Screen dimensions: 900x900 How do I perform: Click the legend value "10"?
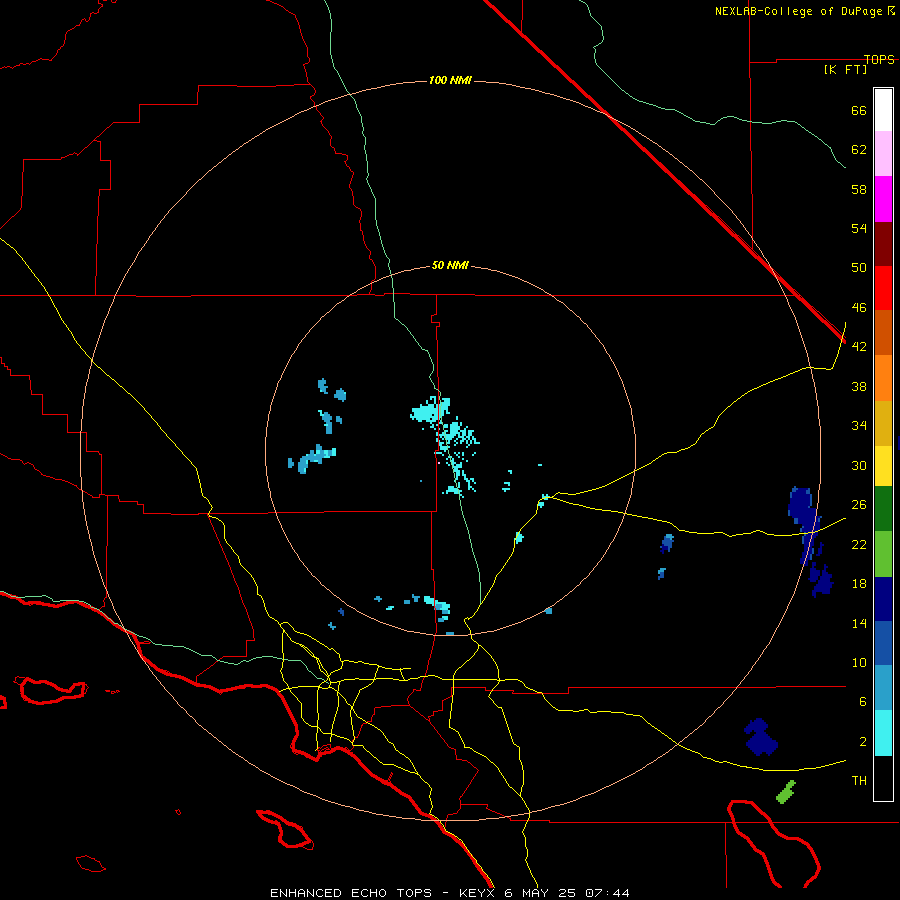(859, 663)
